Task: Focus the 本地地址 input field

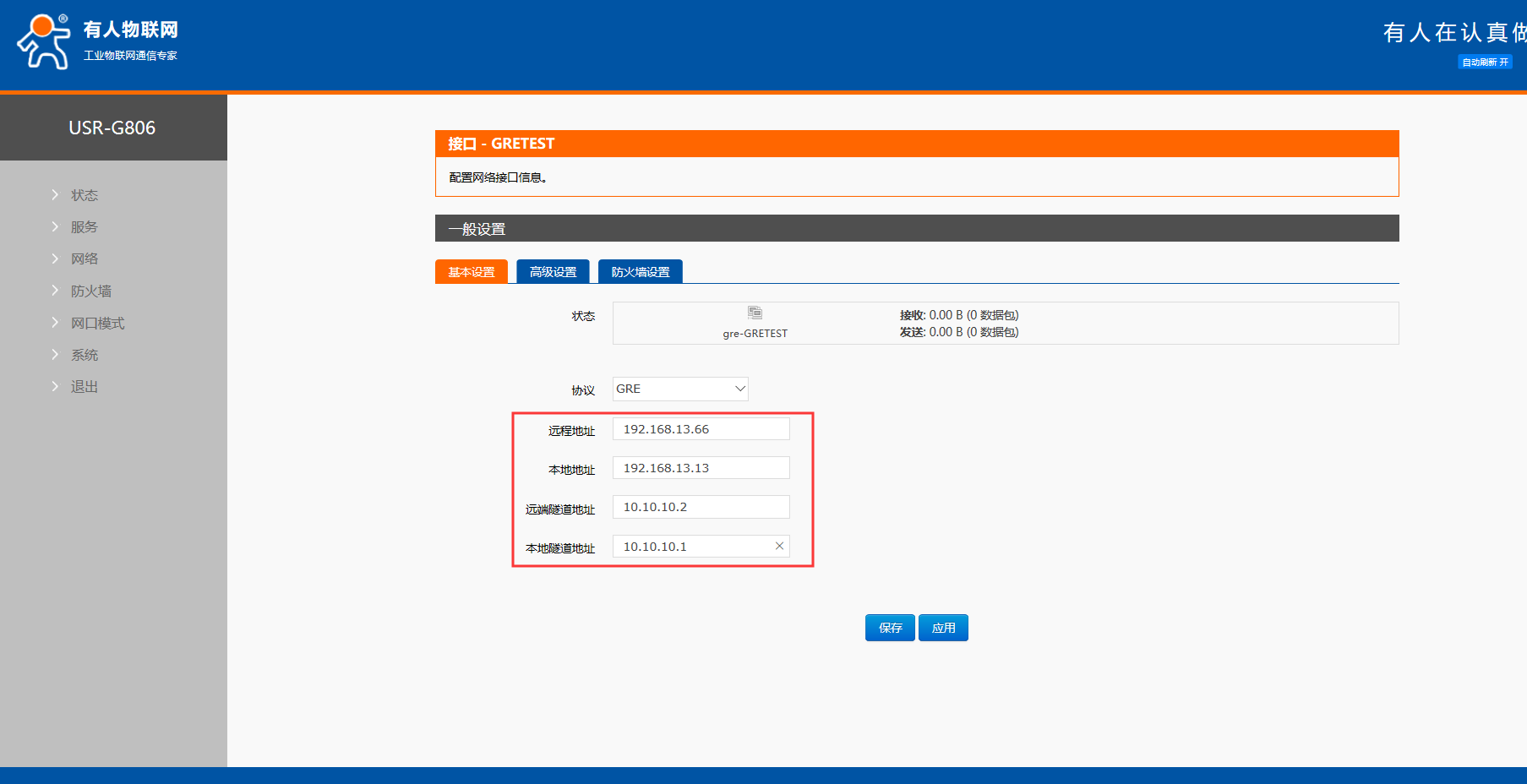Action: pyautogui.click(x=701, y=468)
